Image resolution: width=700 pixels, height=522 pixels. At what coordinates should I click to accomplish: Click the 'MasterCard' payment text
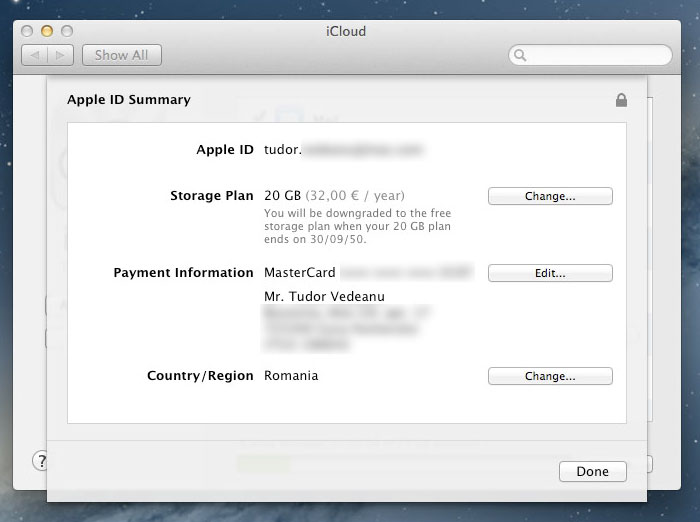click(300, 272)
